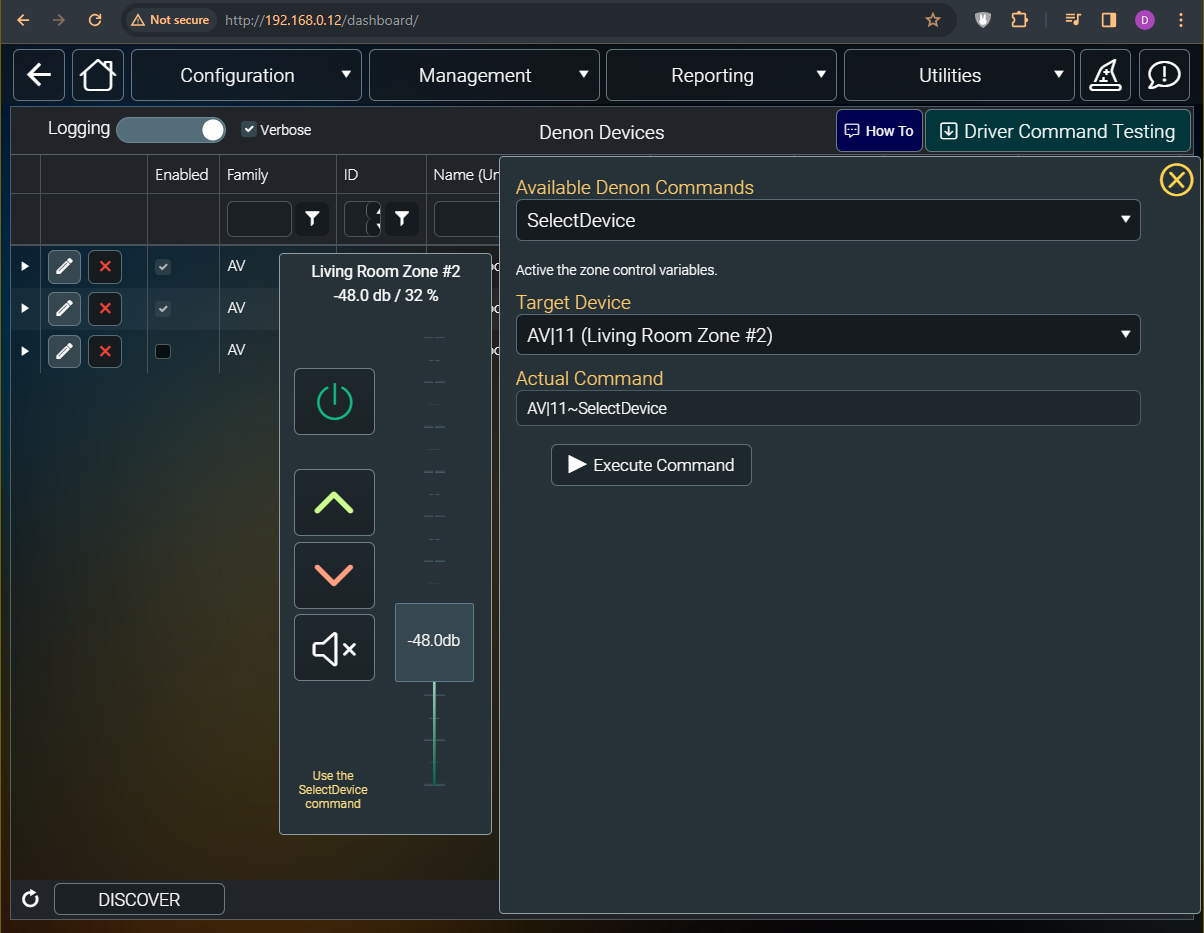Image resolution: width=1204 pixels, height=933 pixels.
Task: Open Available Denon Commands dropdown
Action: point(828,220)
